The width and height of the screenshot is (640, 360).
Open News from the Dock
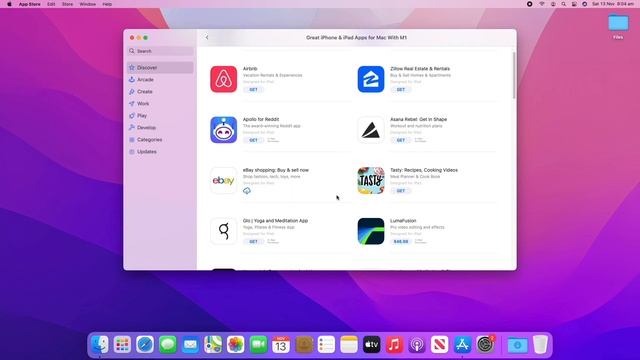point(440,345)
